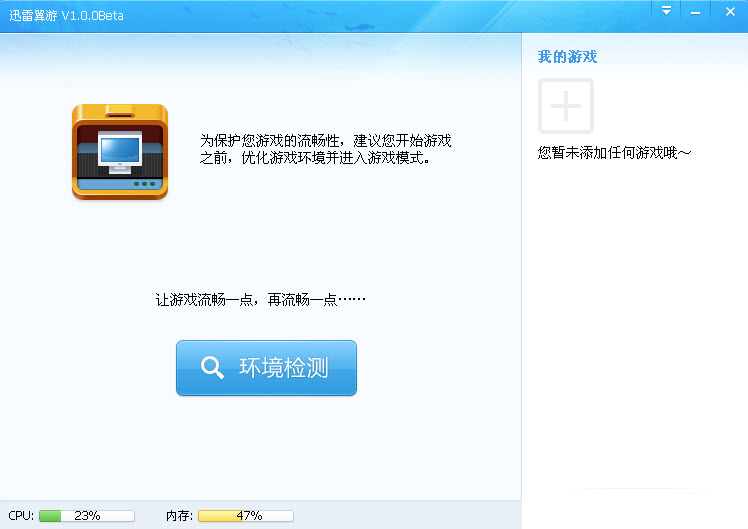Click the title text 迅雷翼游 V1.0.0Beta
The height and width of the screenshot is (529, 748).
[66, 16]
